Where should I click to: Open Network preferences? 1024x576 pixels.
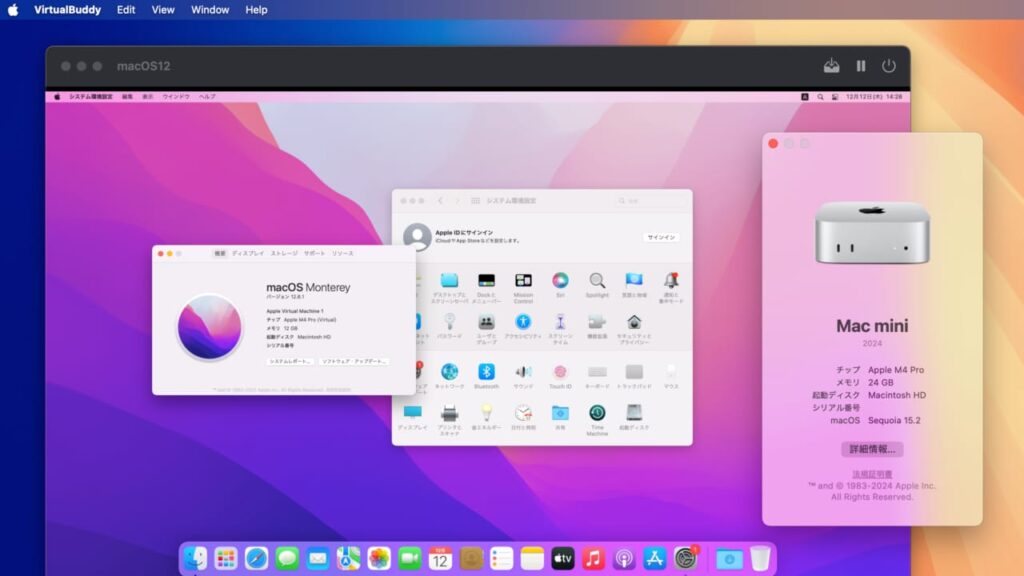(450, 373)
